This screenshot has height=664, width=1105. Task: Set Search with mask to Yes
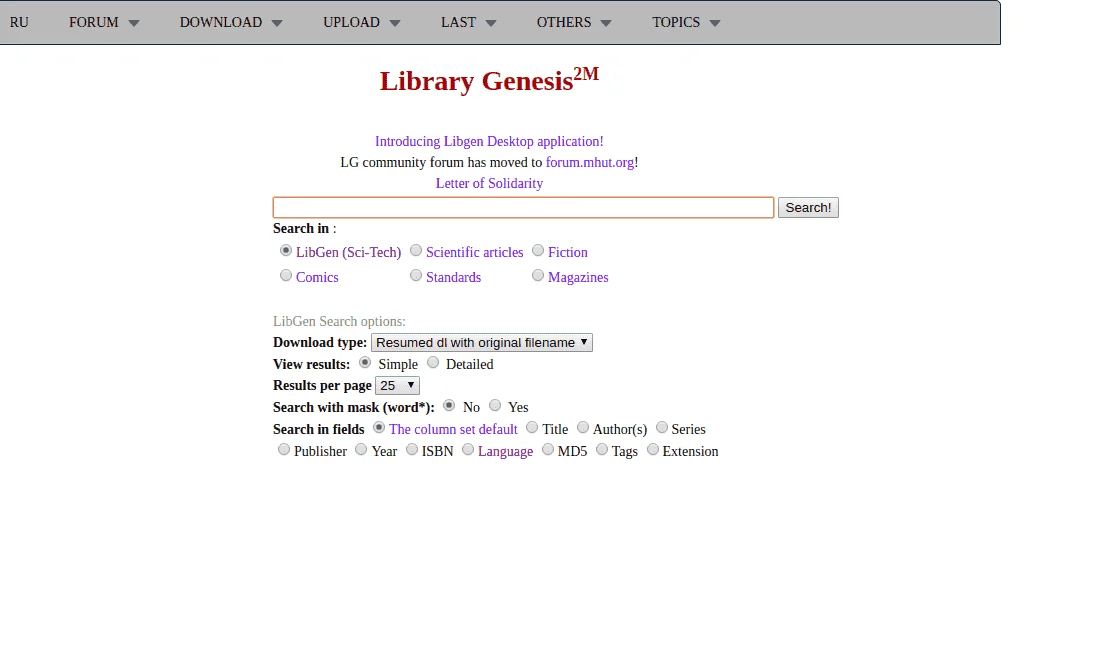coord(495,405)
